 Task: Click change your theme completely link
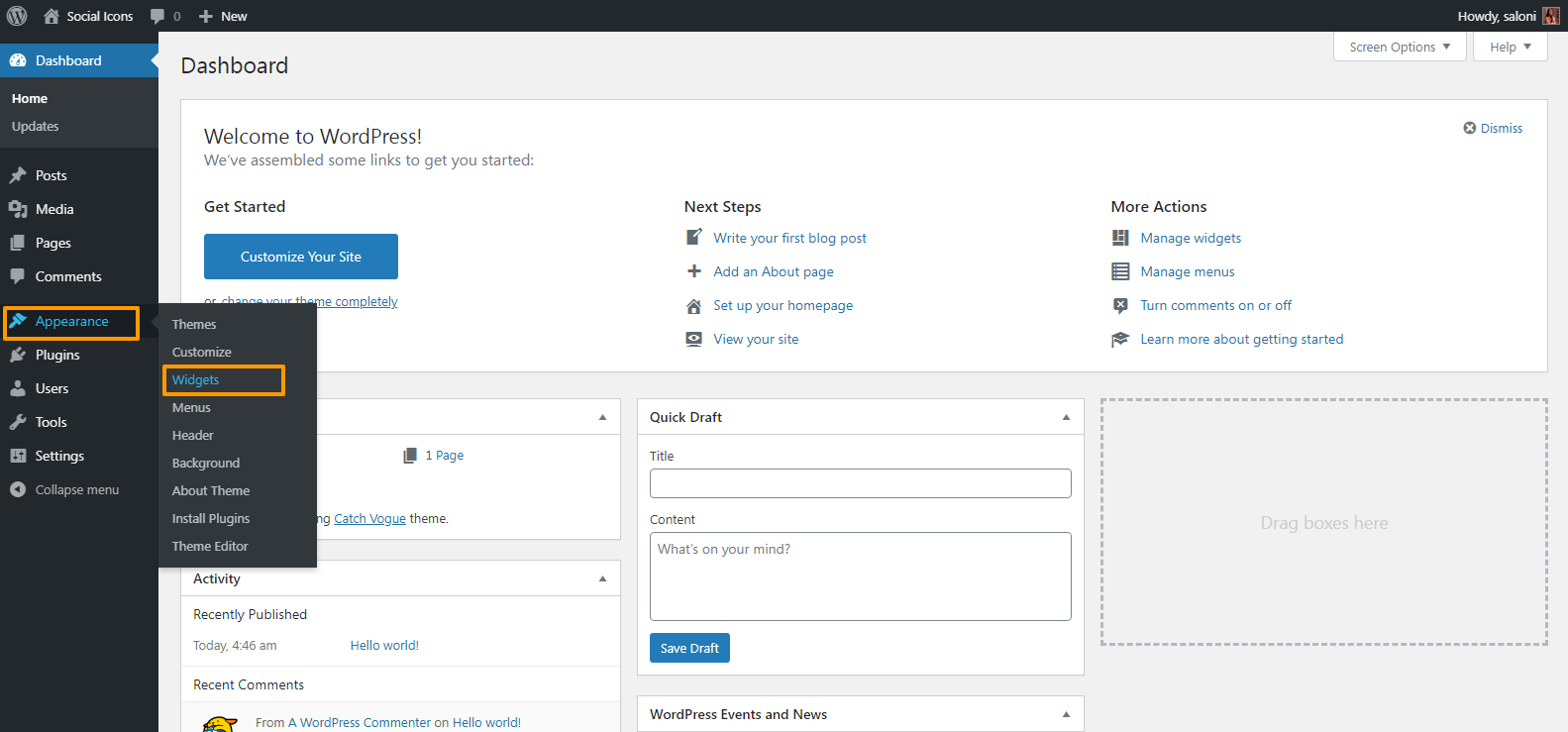[x=309, y=301]
